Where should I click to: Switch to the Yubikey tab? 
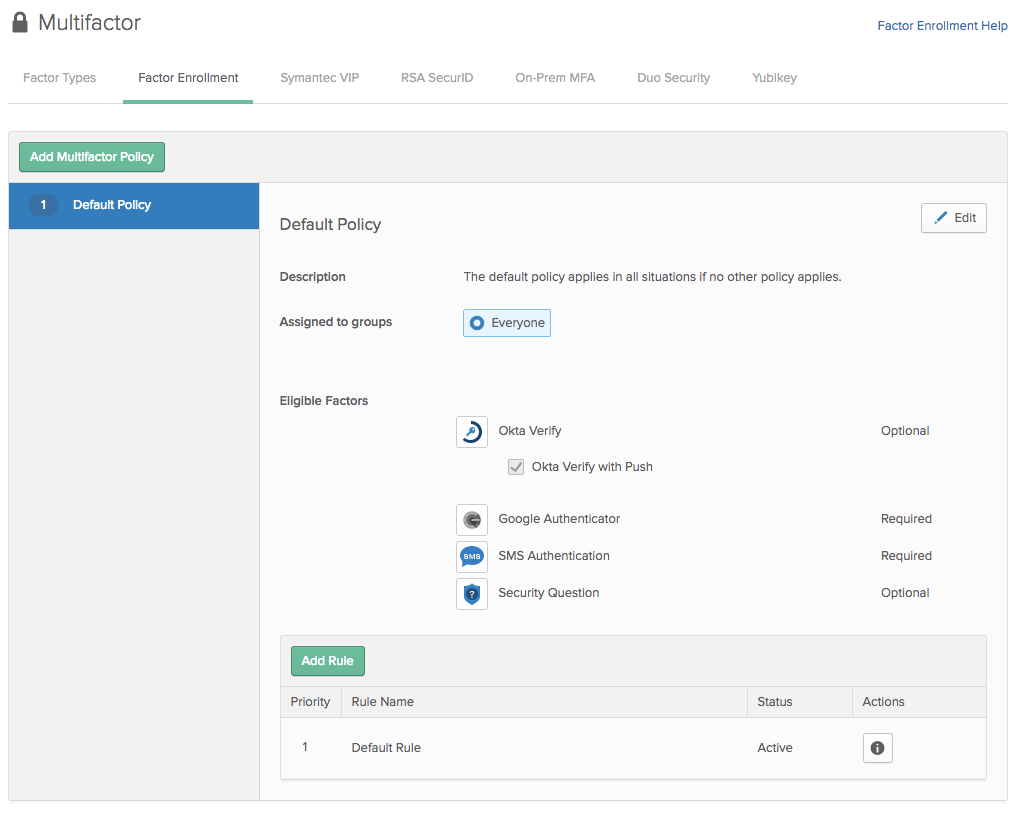[x=774, y=78]
